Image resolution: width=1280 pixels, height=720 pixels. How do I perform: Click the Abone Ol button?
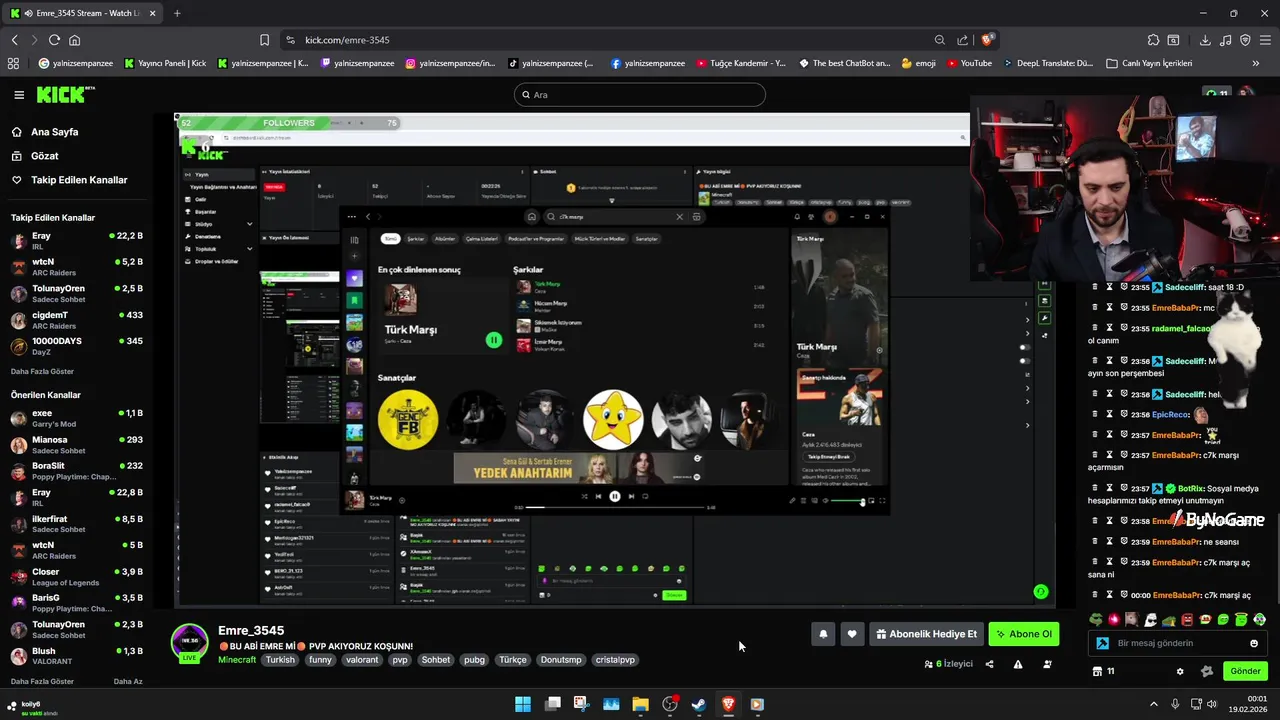[1024, 634]
